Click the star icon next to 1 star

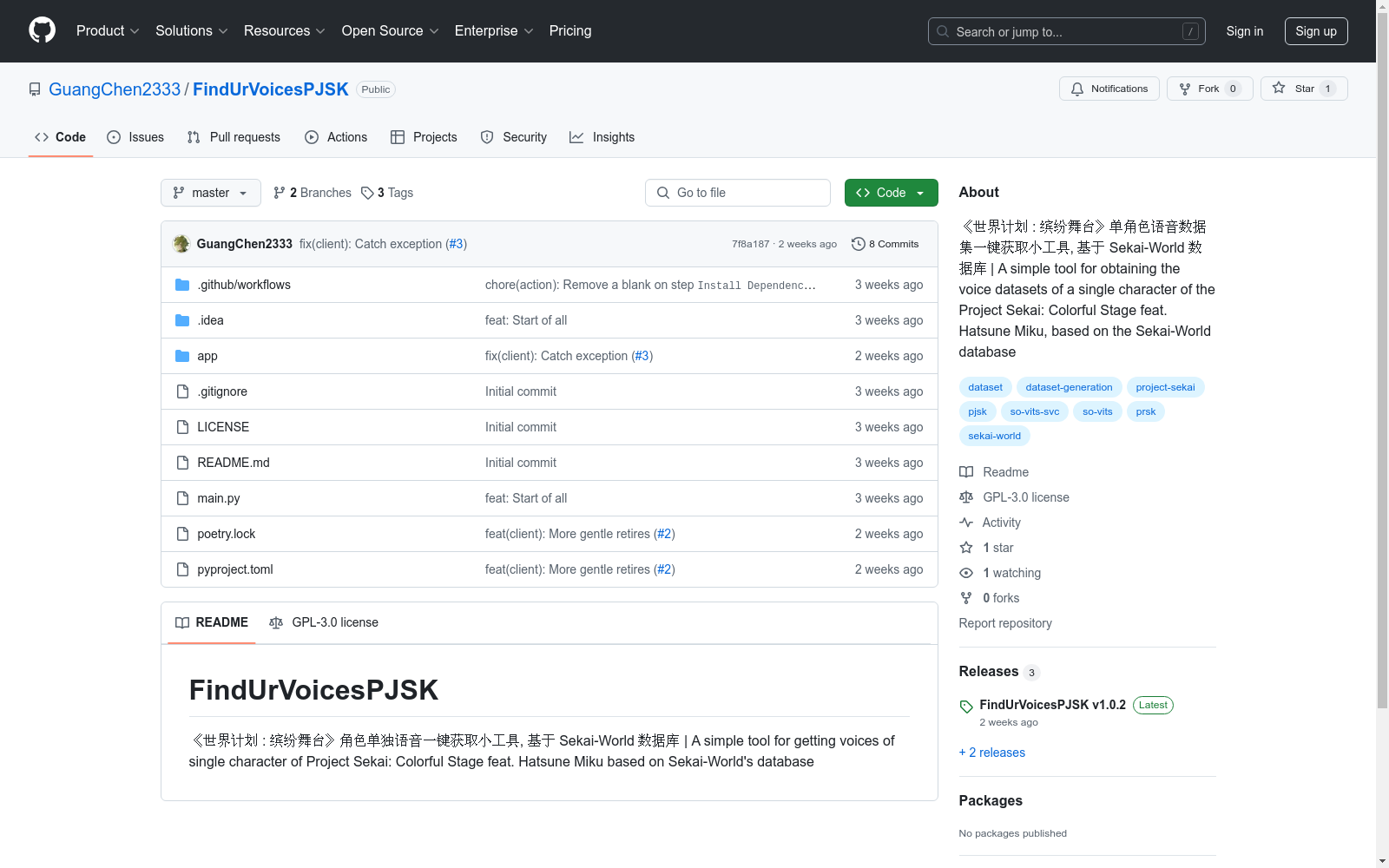point(966,548)
